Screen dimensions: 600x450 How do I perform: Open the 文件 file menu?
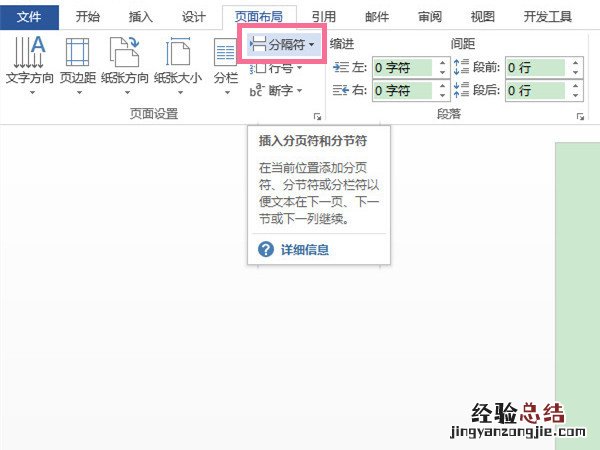click(x=29, y=16)
